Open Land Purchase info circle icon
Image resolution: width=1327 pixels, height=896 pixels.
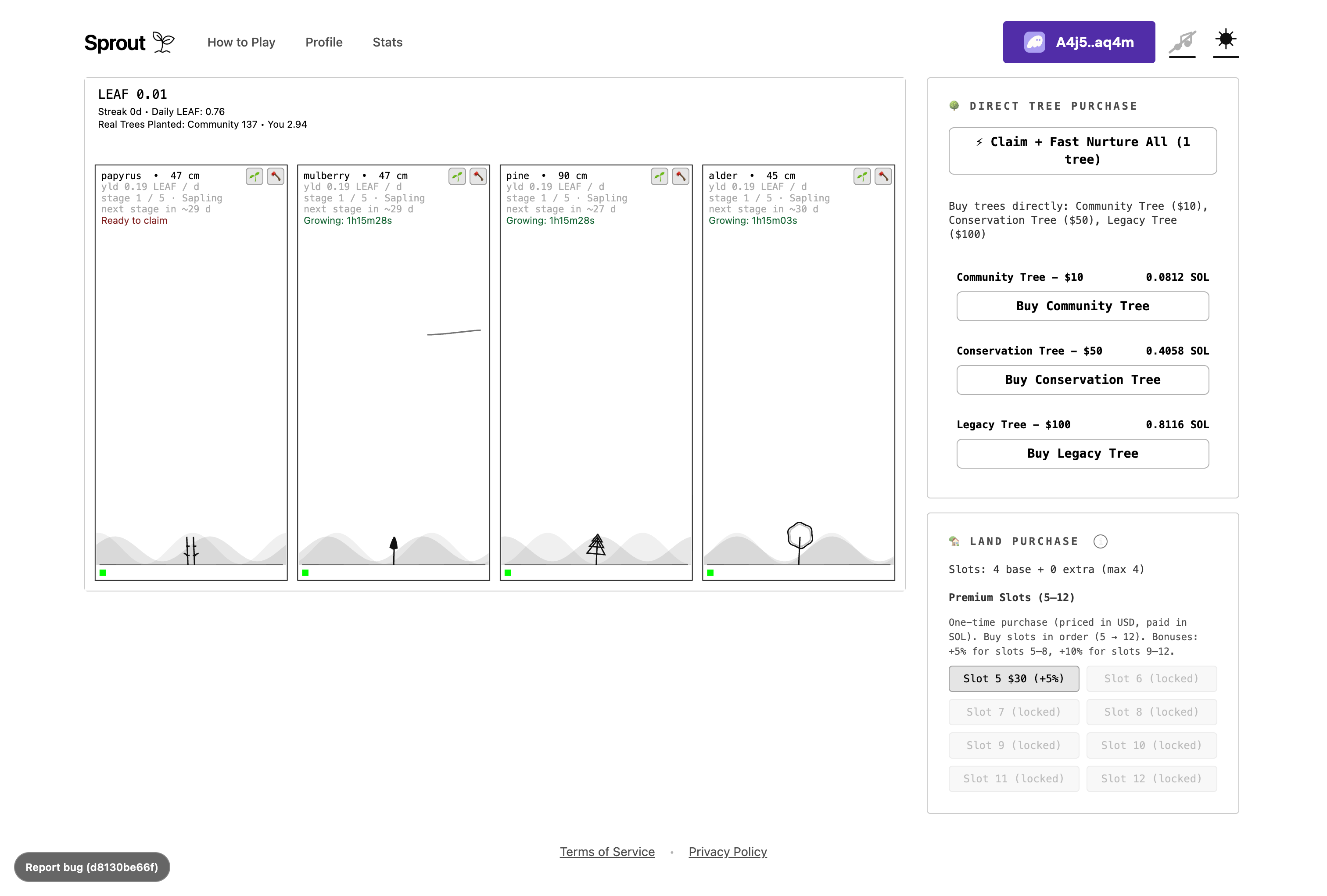tap(1100, 541)
